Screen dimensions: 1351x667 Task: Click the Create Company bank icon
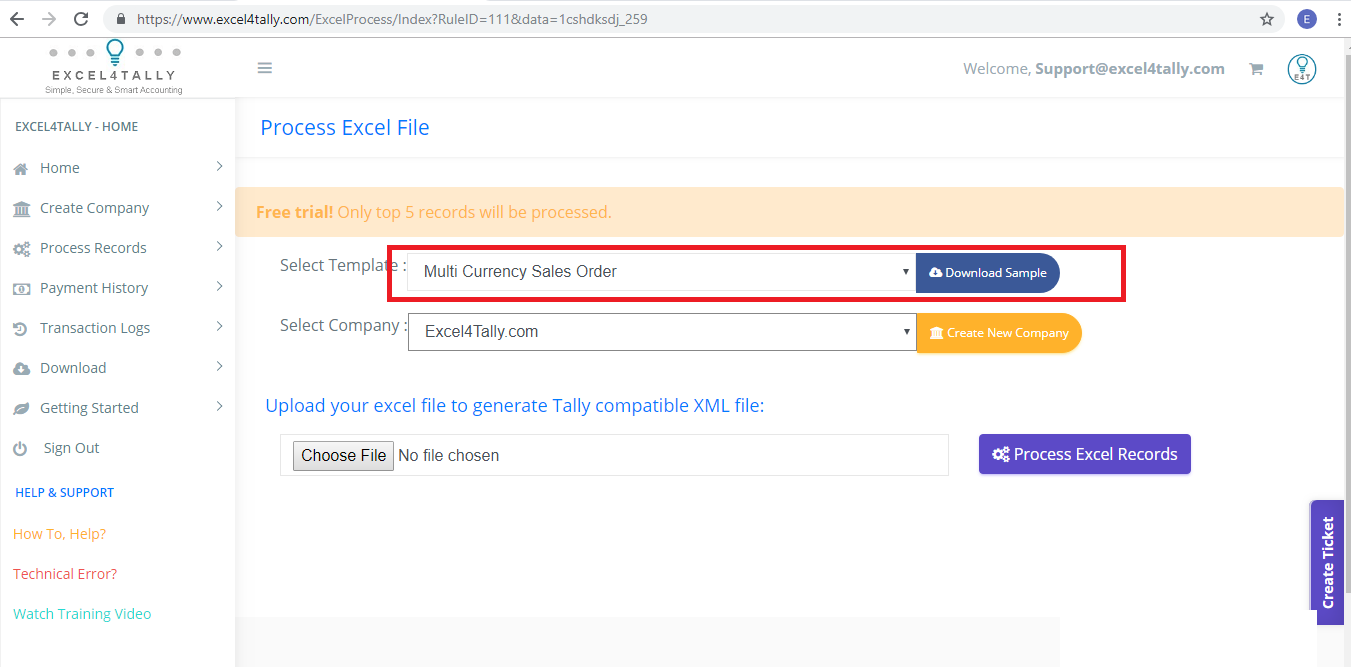tap(21, 209)
